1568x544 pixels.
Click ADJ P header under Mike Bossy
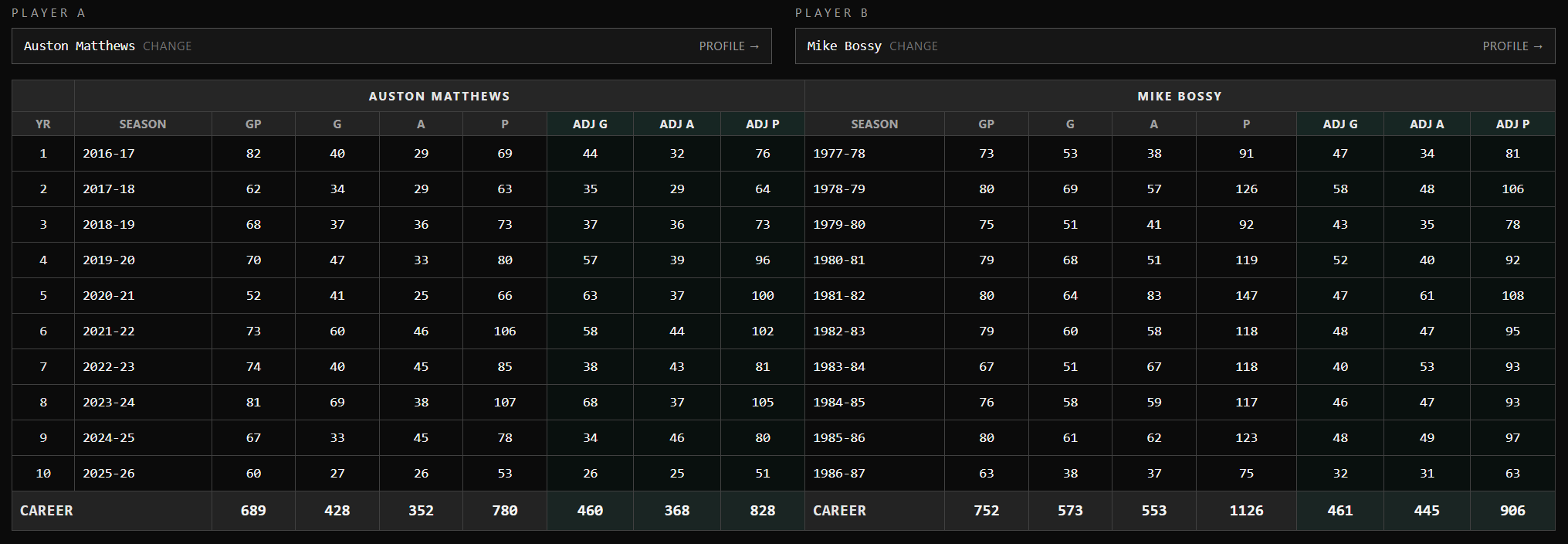(x=1512, y=124)
